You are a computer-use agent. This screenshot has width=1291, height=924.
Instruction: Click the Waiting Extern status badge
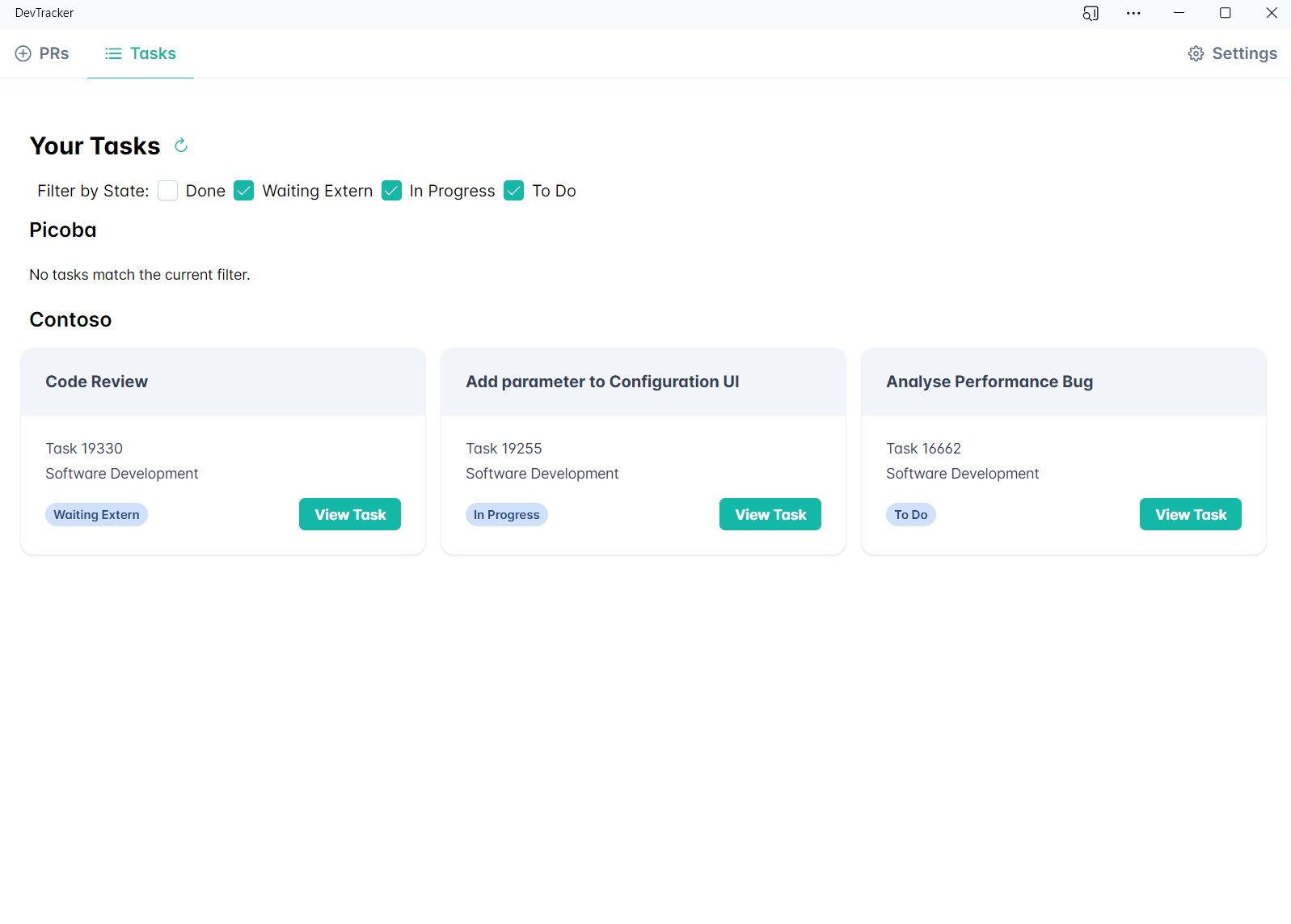click(x=96, y=515)
